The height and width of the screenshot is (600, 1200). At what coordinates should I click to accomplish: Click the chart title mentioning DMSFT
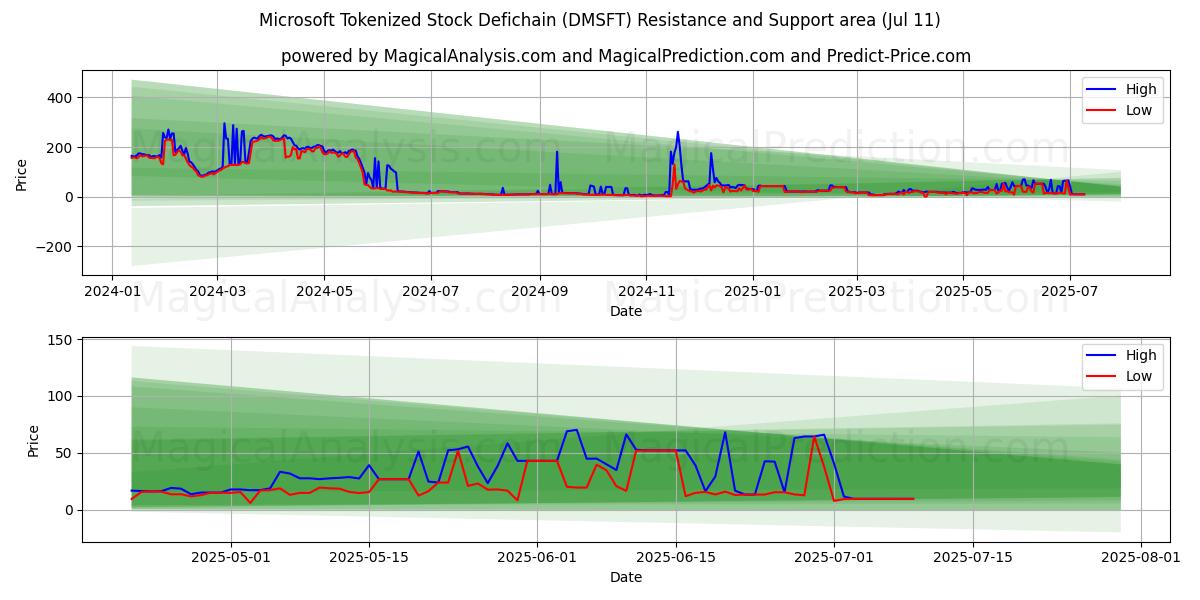pyautogui.click(x=599, y=20)
